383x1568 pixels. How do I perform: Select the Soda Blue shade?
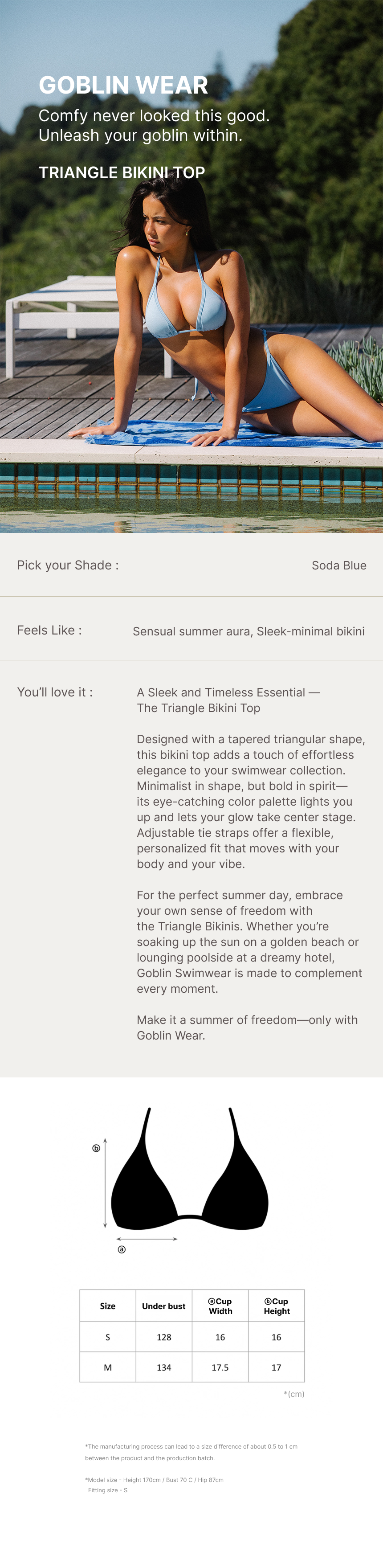(x=338, y=565)
